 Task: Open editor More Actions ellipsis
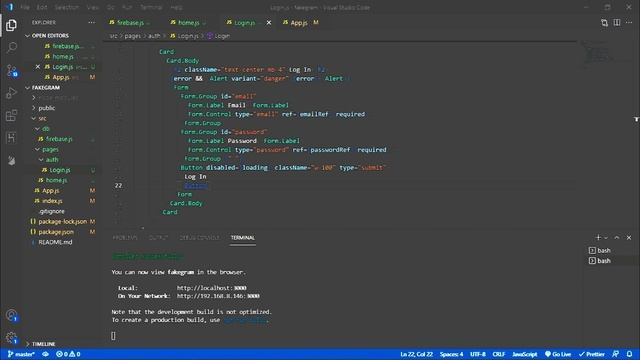point(629,22)
